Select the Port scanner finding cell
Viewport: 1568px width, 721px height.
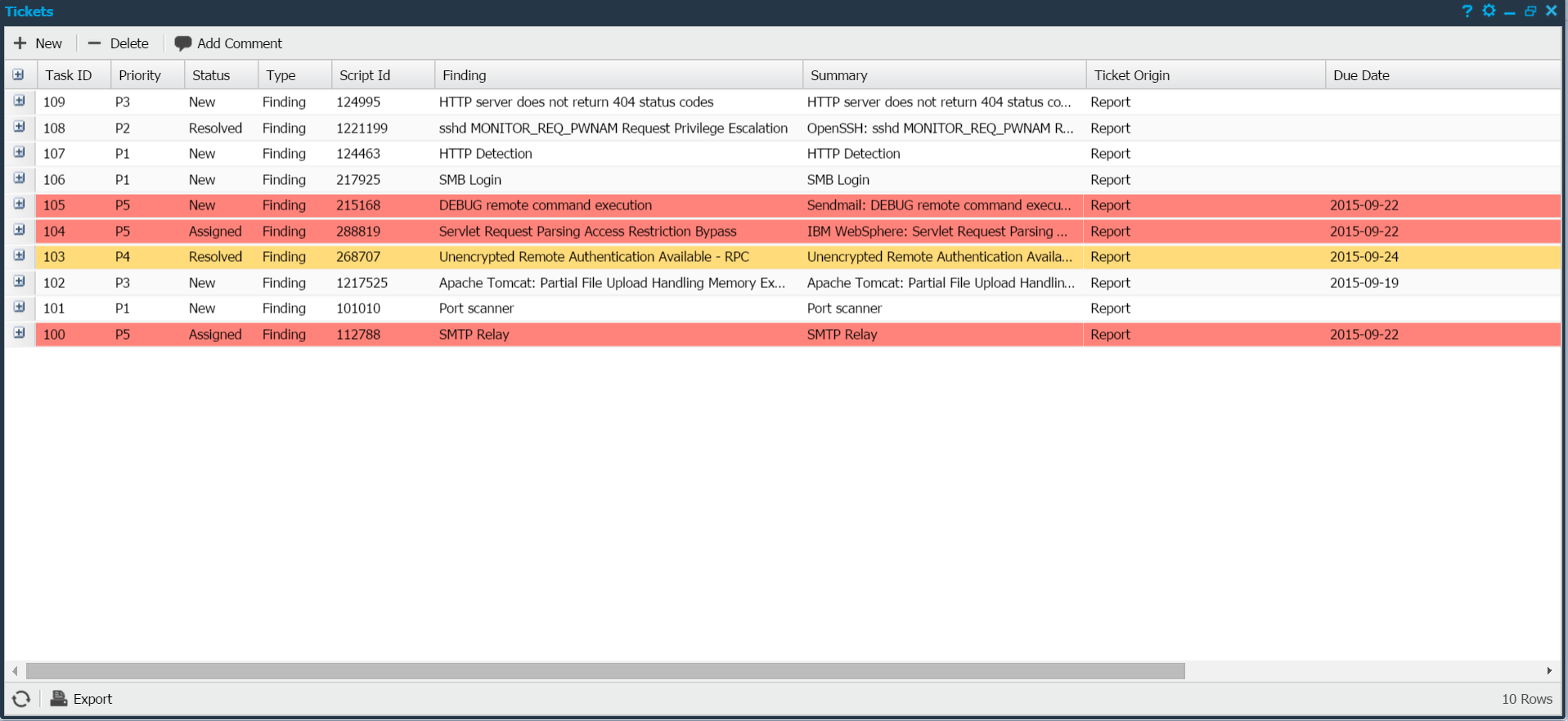pyautogui.click(x=476, y=309)
